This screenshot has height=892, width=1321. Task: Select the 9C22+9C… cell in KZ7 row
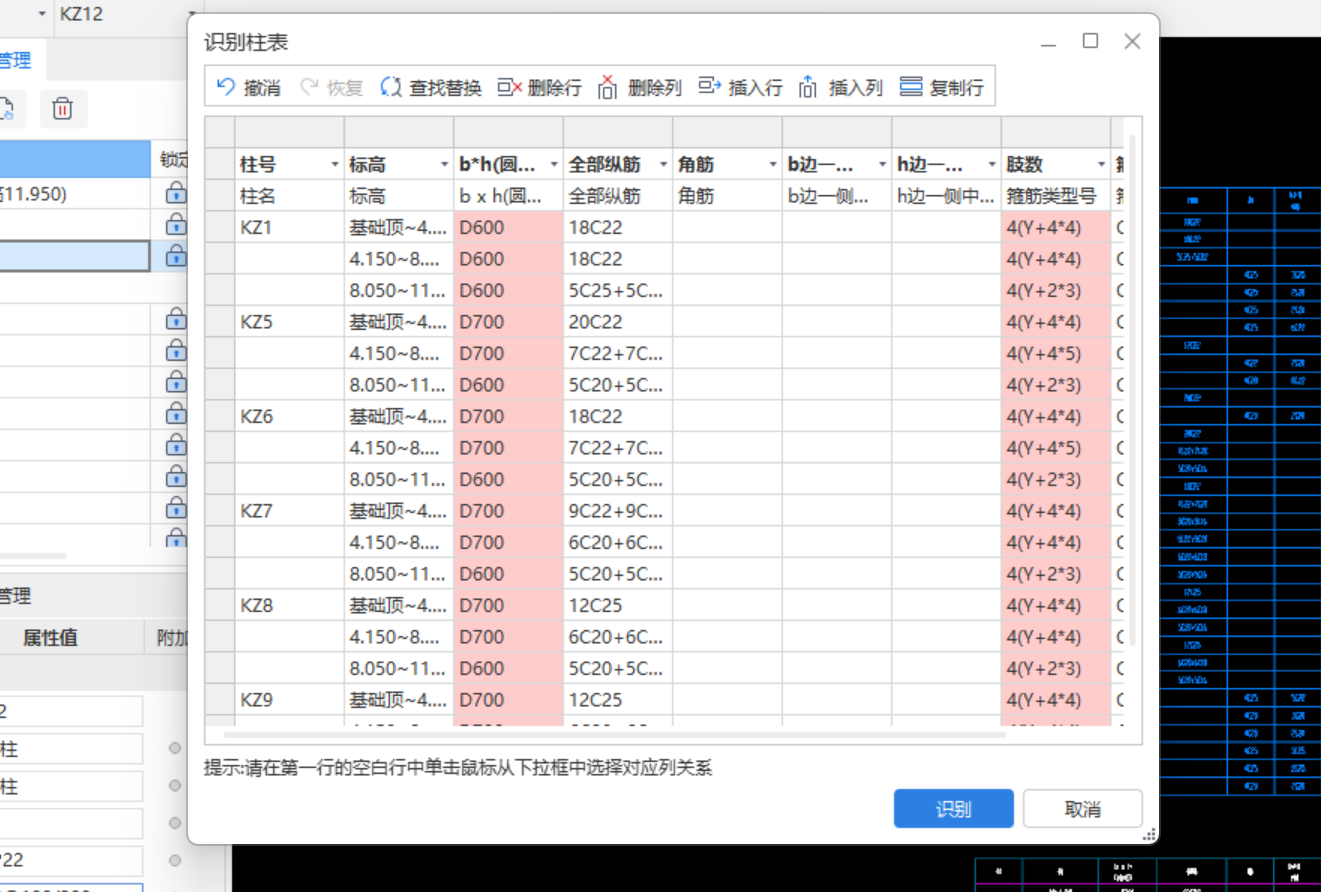pyautogui.click(x=618, y=511)
